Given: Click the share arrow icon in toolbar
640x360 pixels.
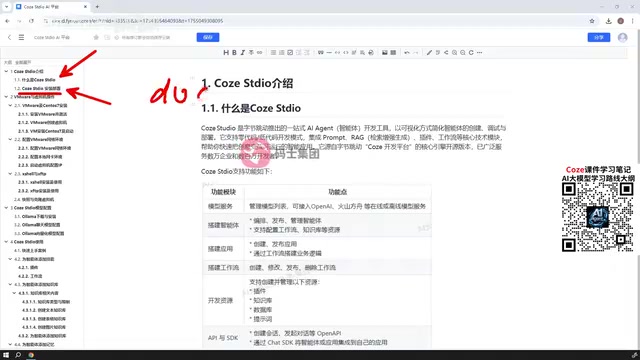Looking at the screenshot, I should (x=446, y=53).
